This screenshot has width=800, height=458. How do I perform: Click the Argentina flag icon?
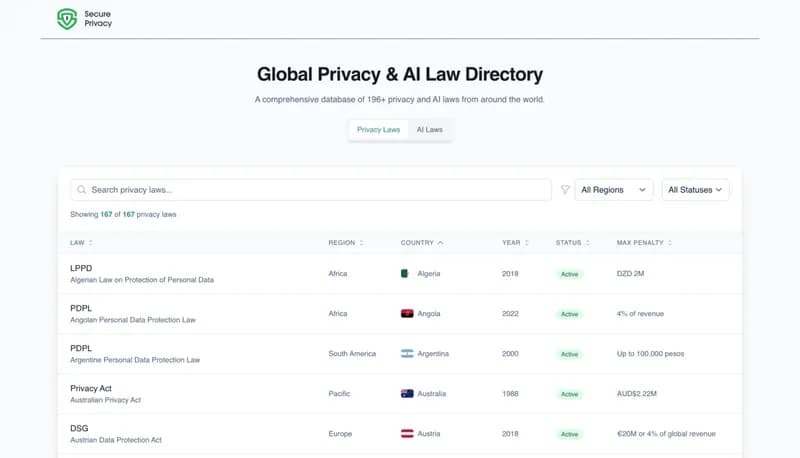pos(407,353)
